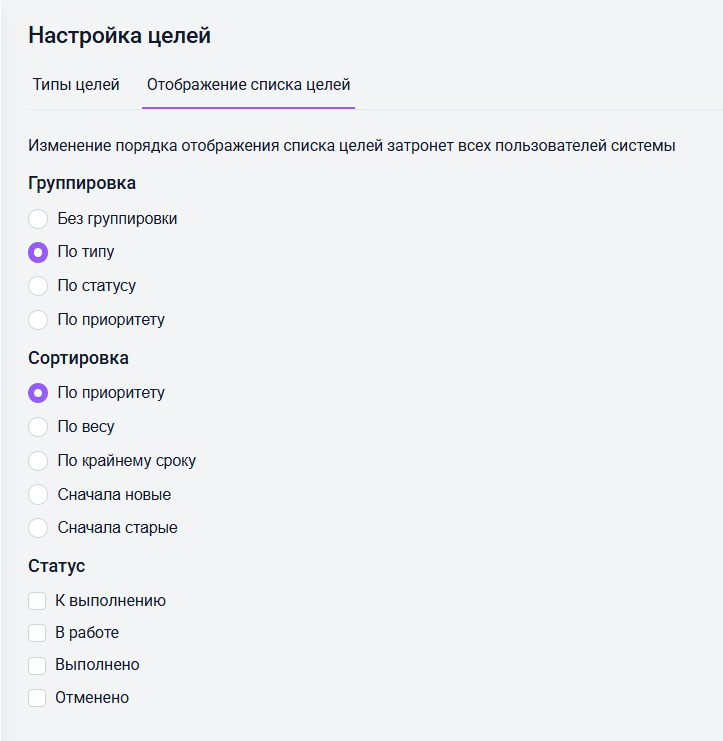Open the "Отображение списка целей" tab
The height and width of the screenshot is (741, 723).
tap(248, 85)
